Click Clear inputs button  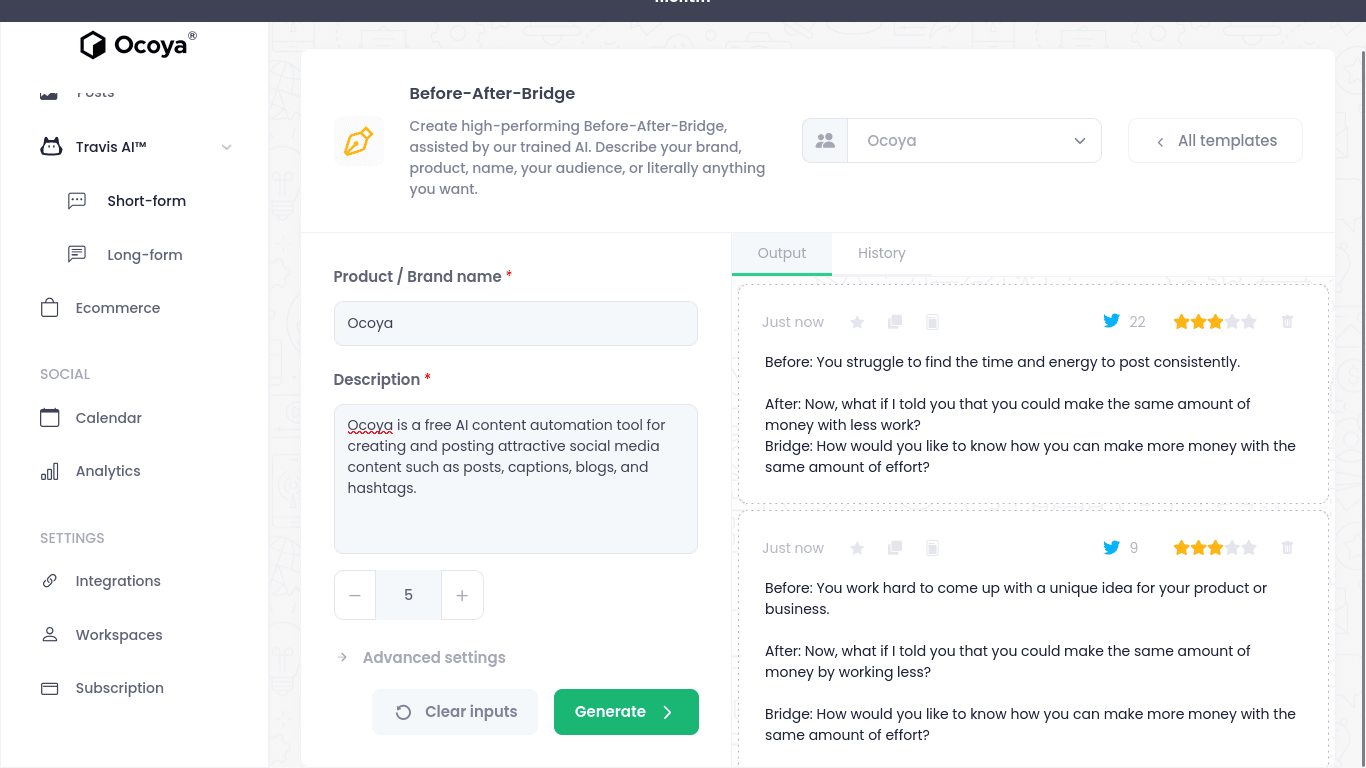click(x=455, y=712)
